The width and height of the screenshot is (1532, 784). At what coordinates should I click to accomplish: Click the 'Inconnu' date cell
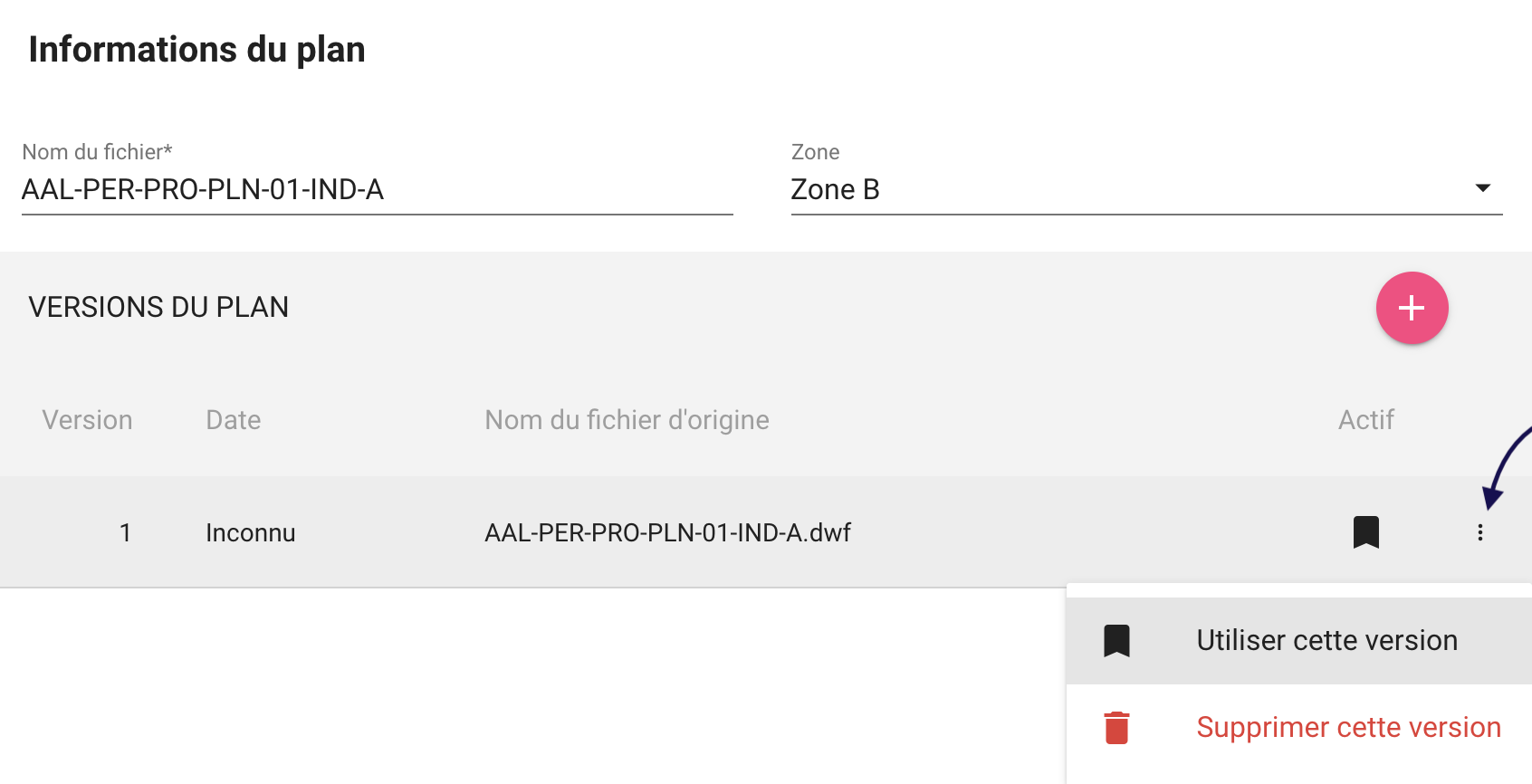point(250,532)
